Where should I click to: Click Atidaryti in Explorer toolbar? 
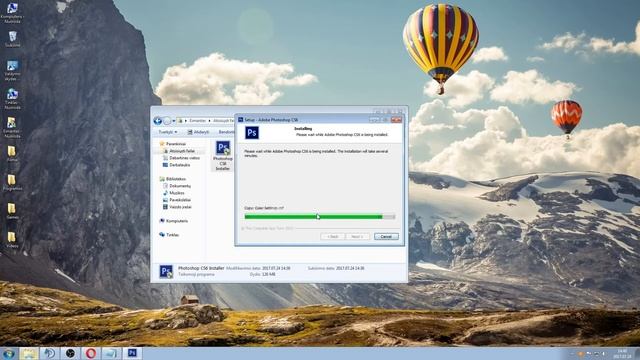coord(198,132)
